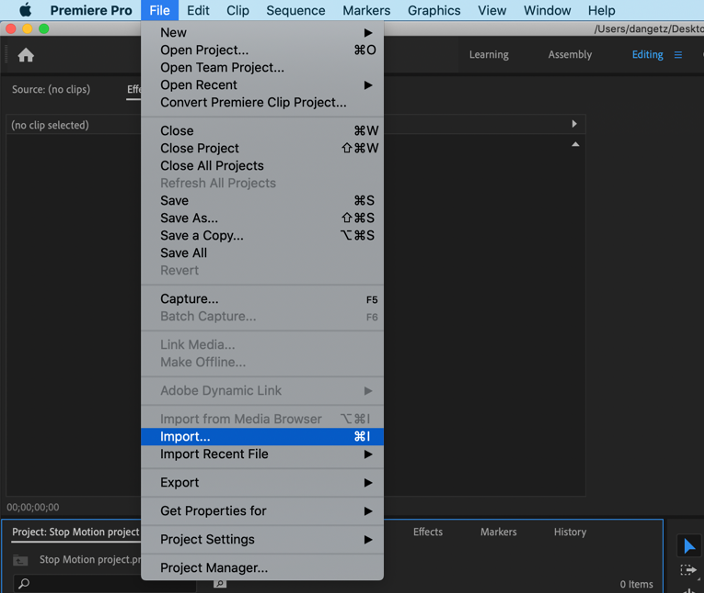Click the (no clip selected) label
704x593 pixels.
[x=50, y=125]
